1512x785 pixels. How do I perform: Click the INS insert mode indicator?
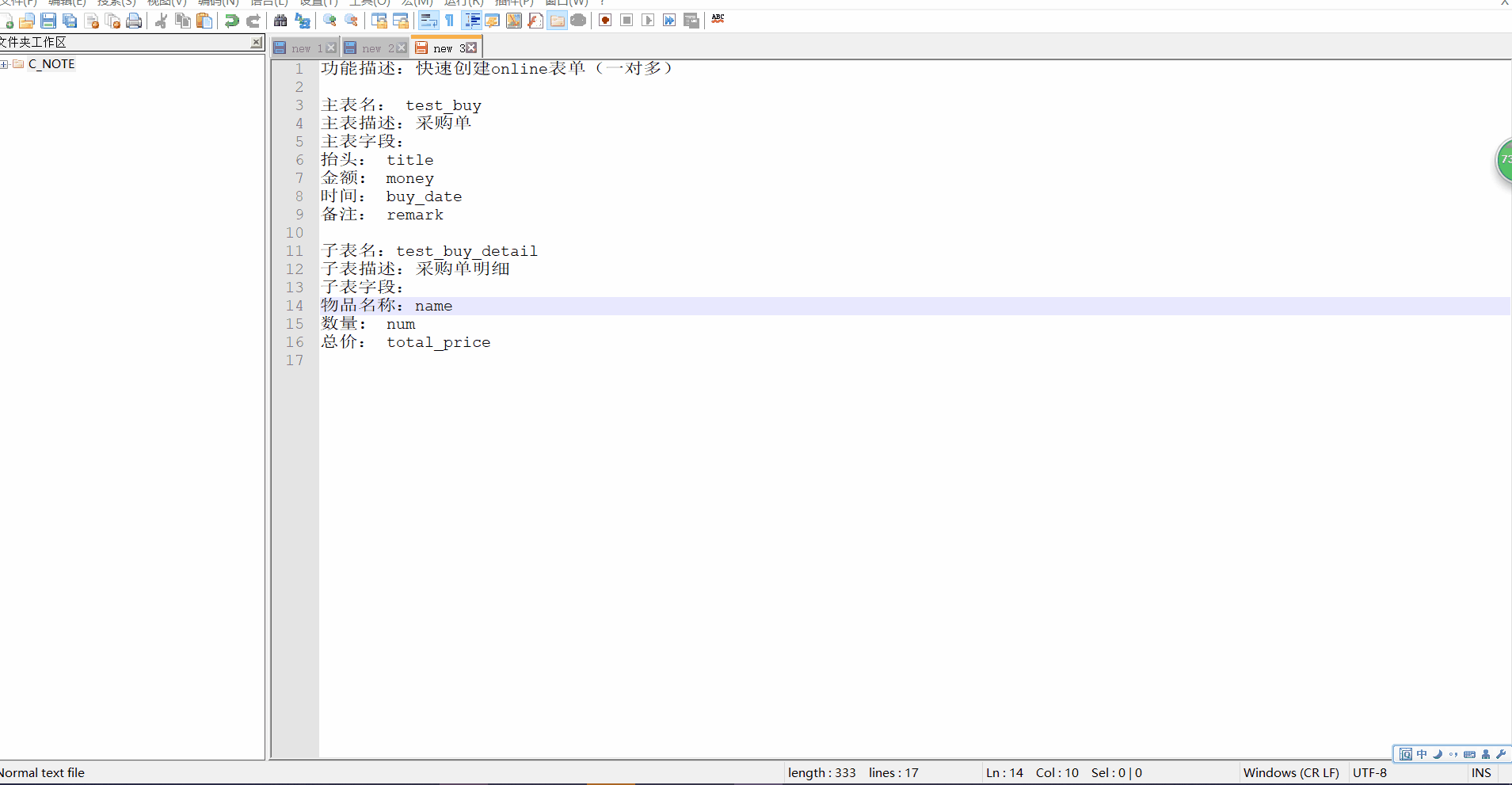pos(1481,773)
